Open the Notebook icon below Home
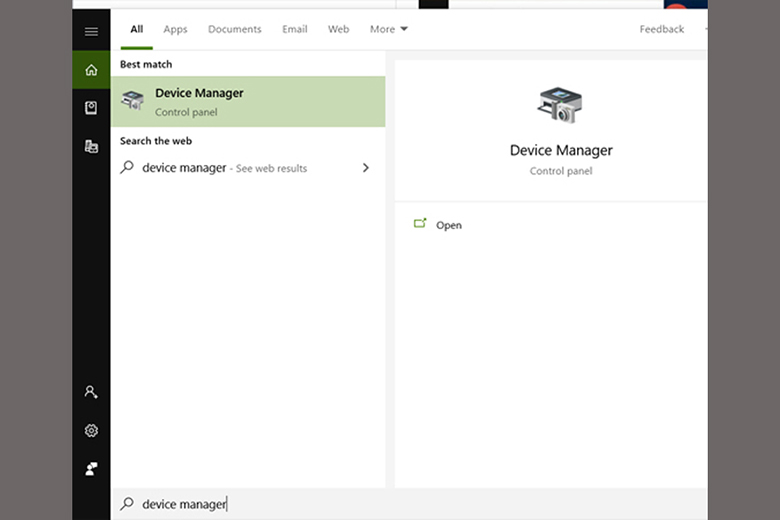 point(91,108)
